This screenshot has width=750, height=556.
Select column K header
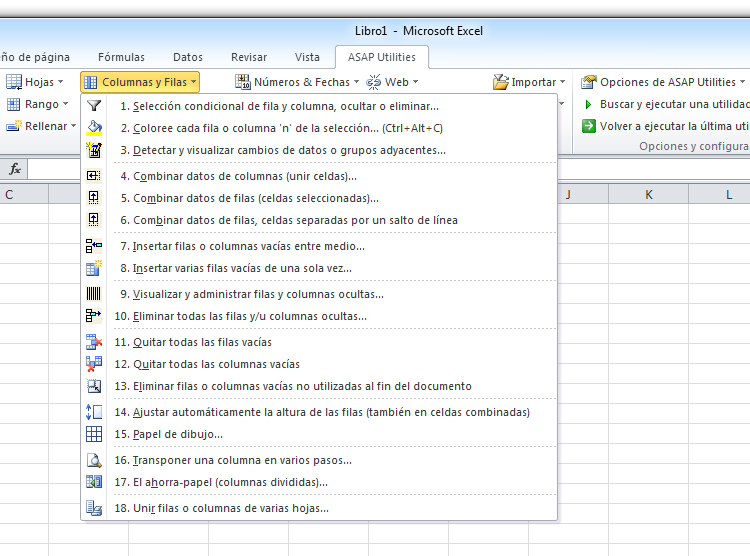click(649, 195)
